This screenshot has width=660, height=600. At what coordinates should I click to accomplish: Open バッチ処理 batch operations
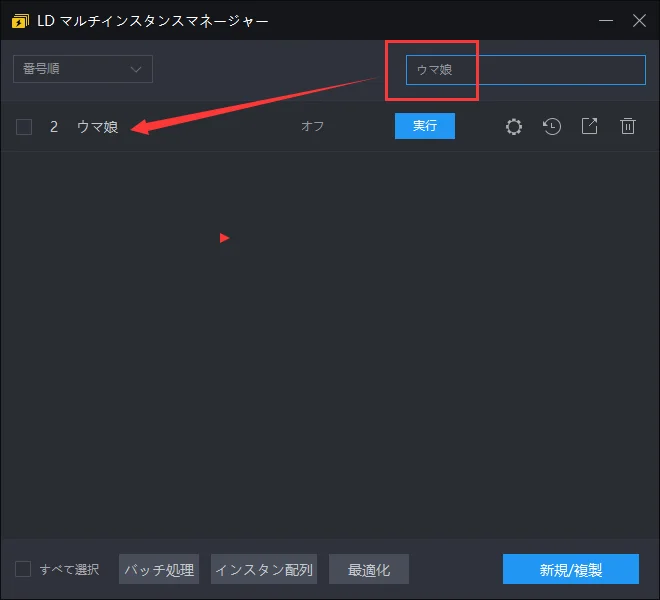click(159, 569)
